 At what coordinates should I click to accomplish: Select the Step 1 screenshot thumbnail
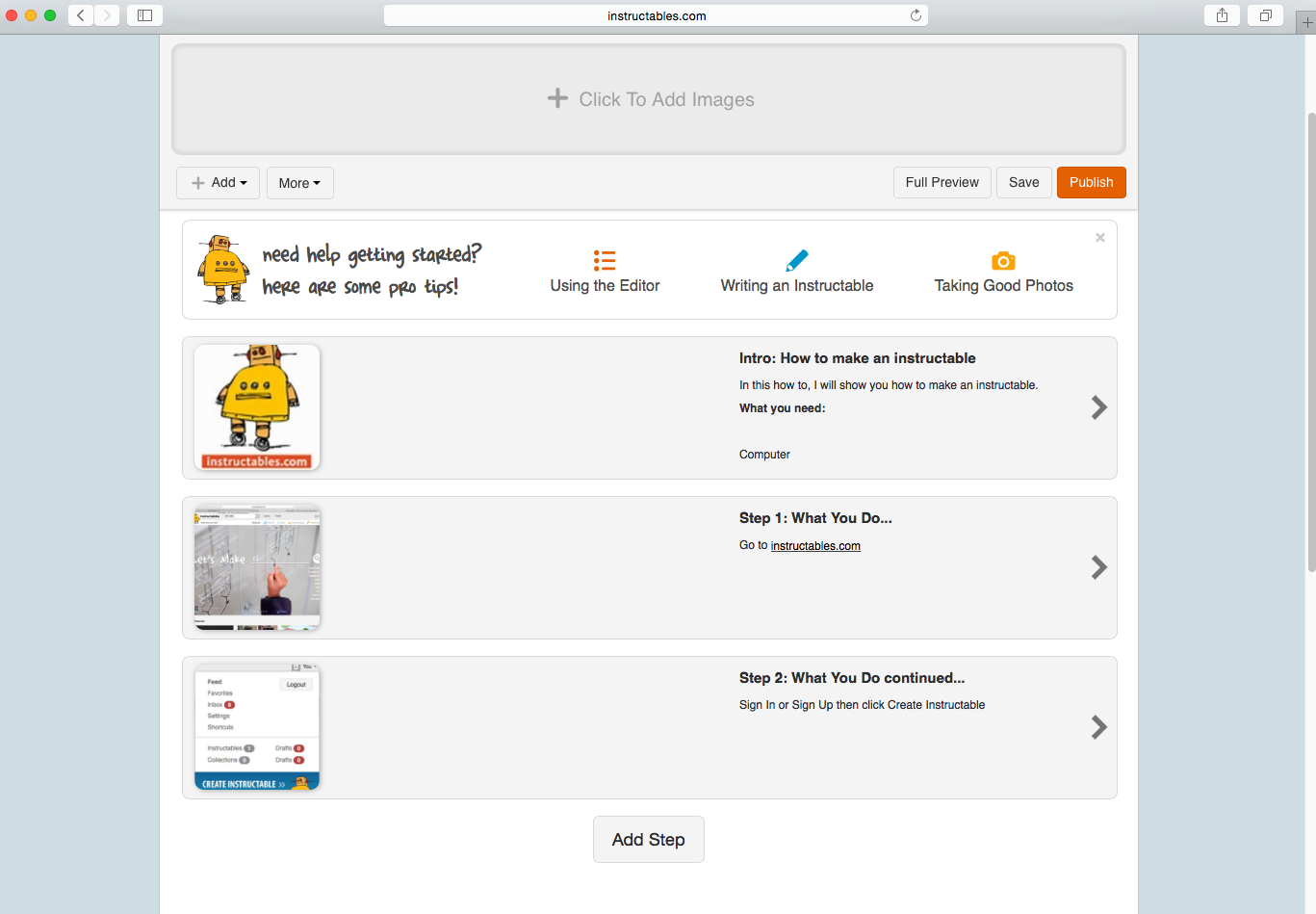[x=257, y=567]
